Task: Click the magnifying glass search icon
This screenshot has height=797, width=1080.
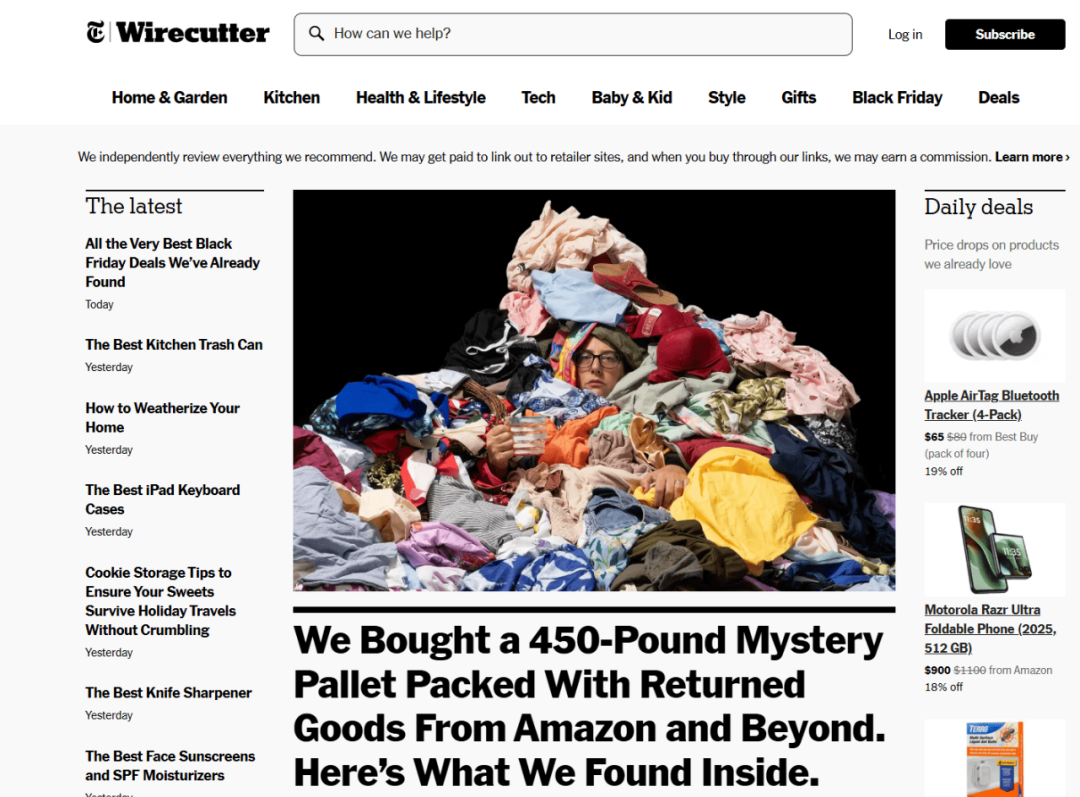Action: (x=316, y=33)
